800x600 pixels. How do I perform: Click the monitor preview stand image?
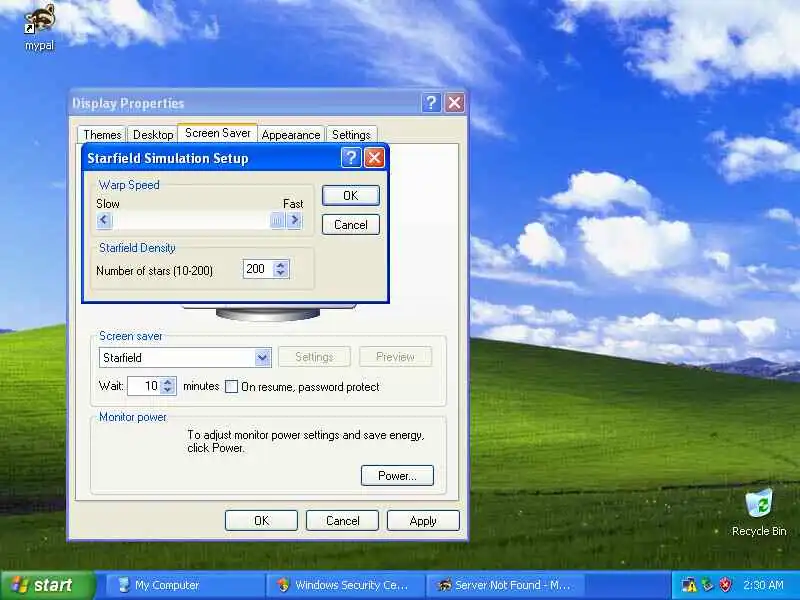[268, 312]
